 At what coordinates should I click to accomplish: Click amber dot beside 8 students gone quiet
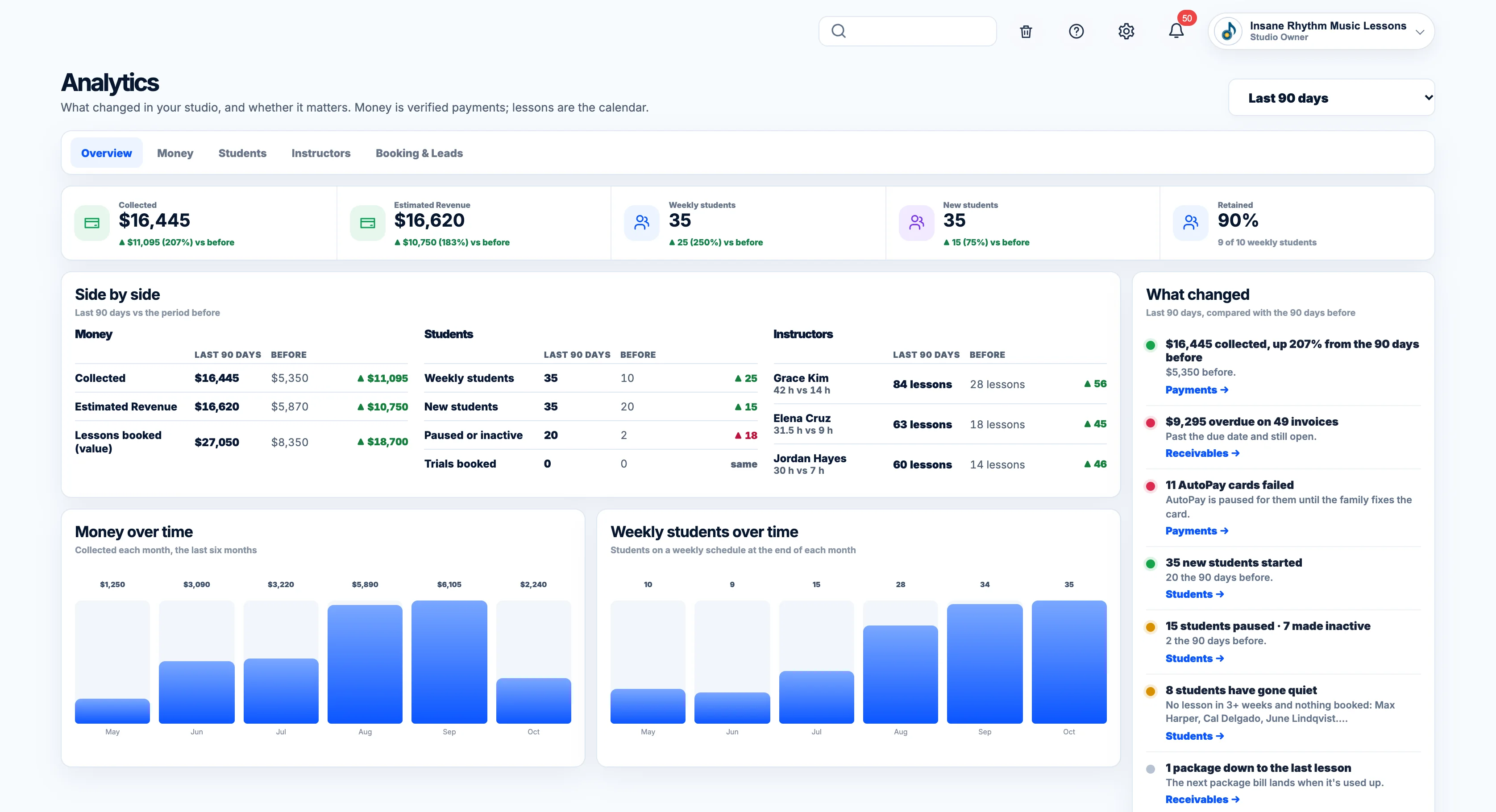(x=1150, y=692)
